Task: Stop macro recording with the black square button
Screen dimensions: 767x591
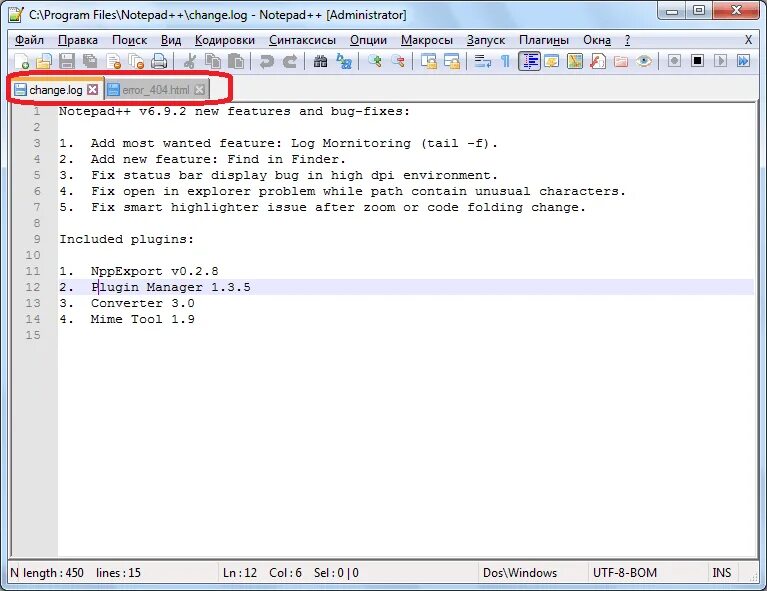Action: [x=698, y=62]
